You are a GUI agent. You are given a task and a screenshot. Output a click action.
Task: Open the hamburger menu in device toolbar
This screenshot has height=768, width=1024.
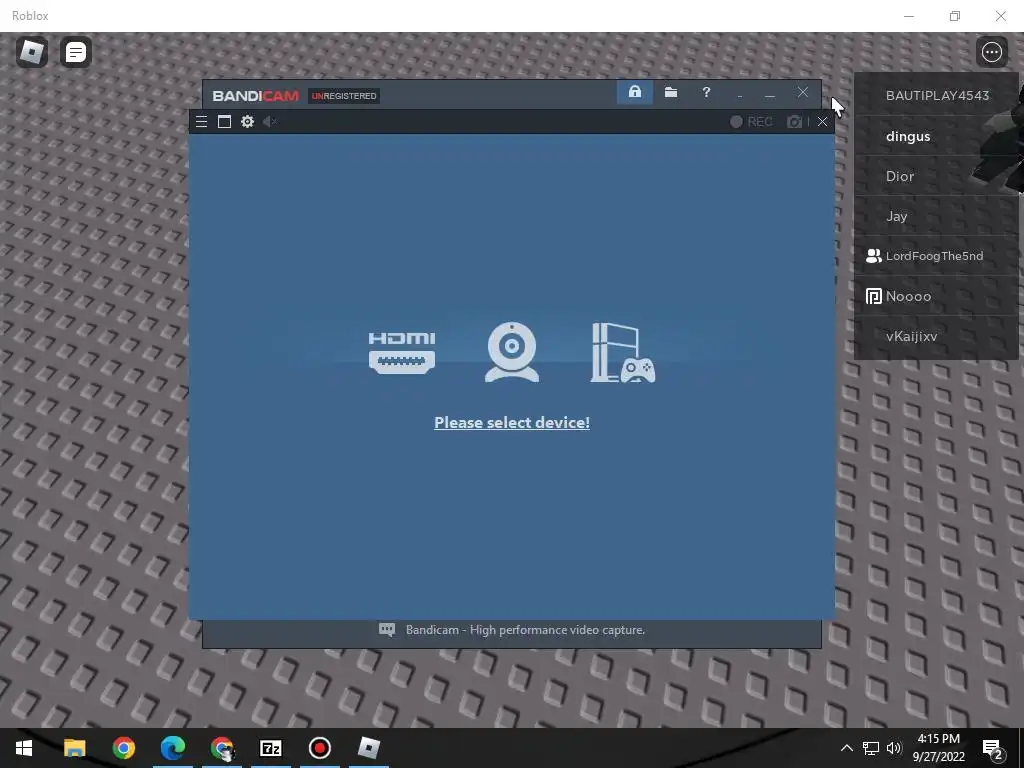click(x=201, y=121)
